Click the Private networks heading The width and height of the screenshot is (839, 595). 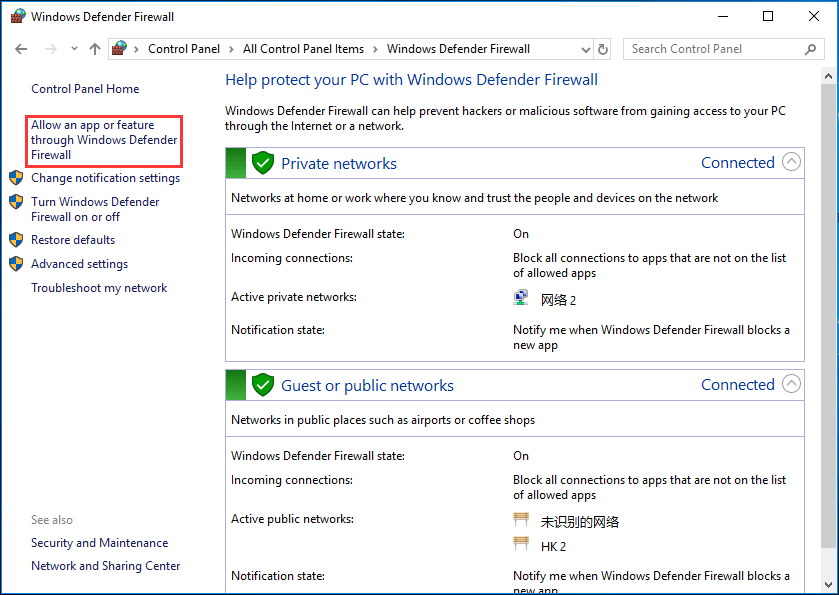click(339, 164)
